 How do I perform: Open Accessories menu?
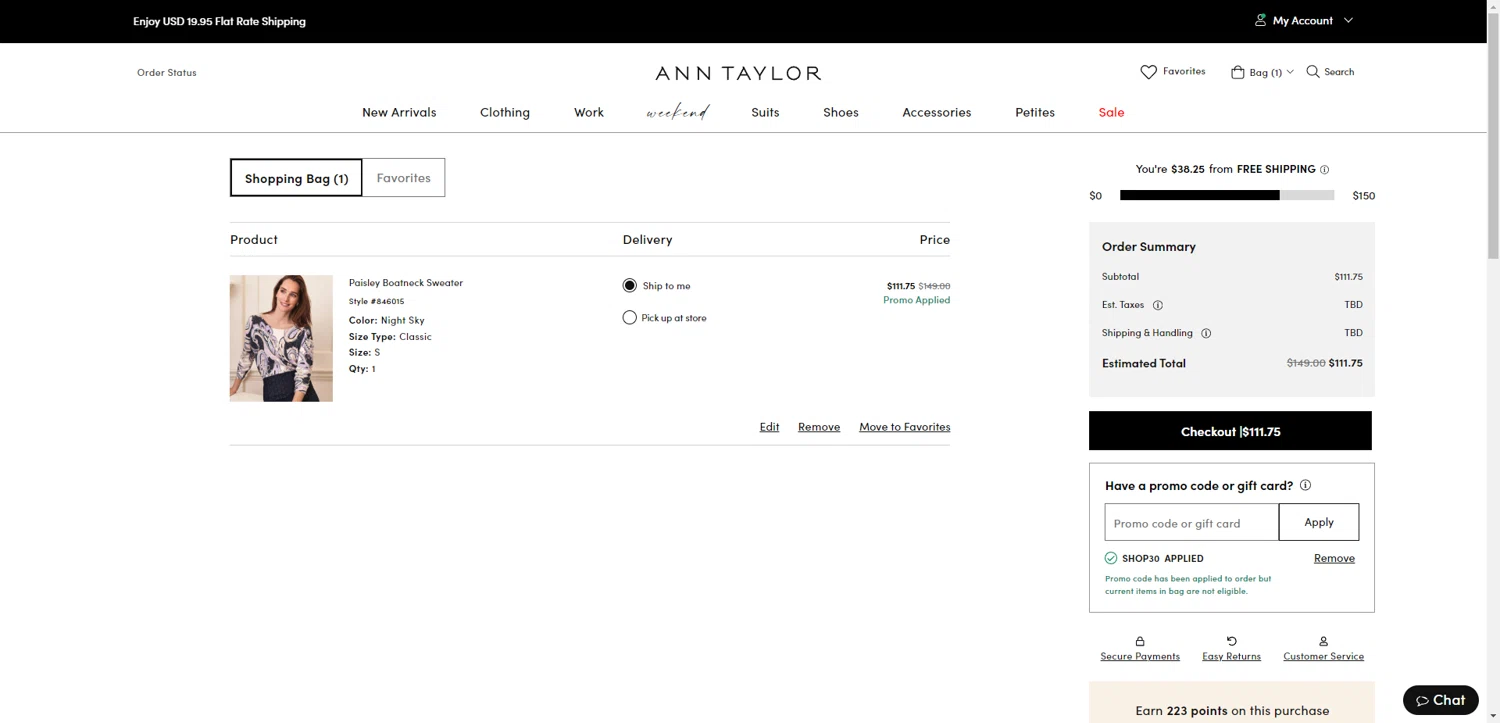(x=937, y=112)
